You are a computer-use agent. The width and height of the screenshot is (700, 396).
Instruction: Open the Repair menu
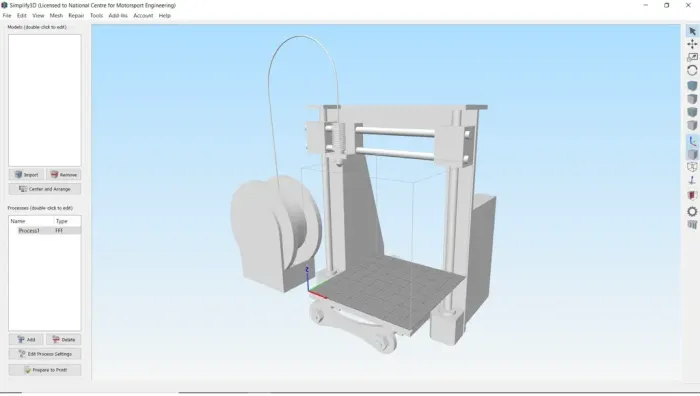pos(76,16)
